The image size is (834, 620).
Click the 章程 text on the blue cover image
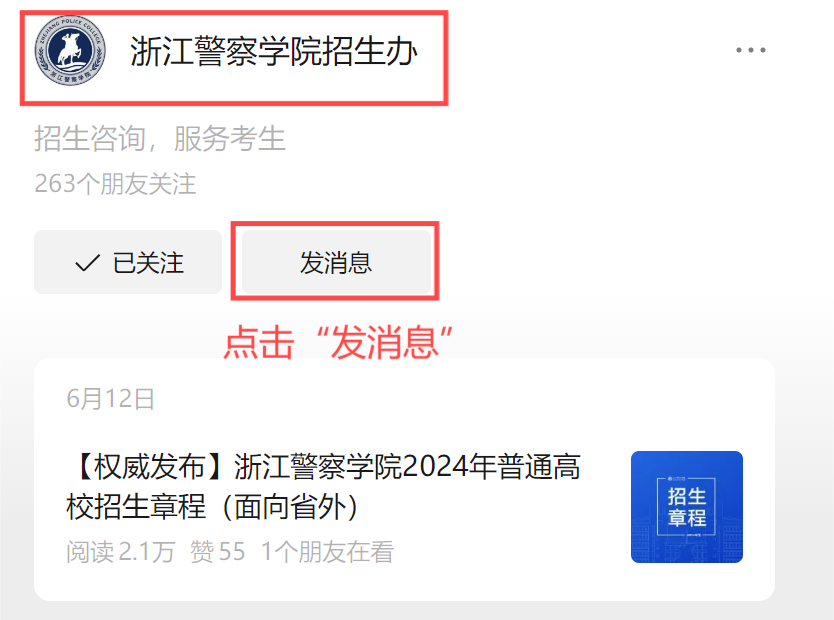[687, 517]
